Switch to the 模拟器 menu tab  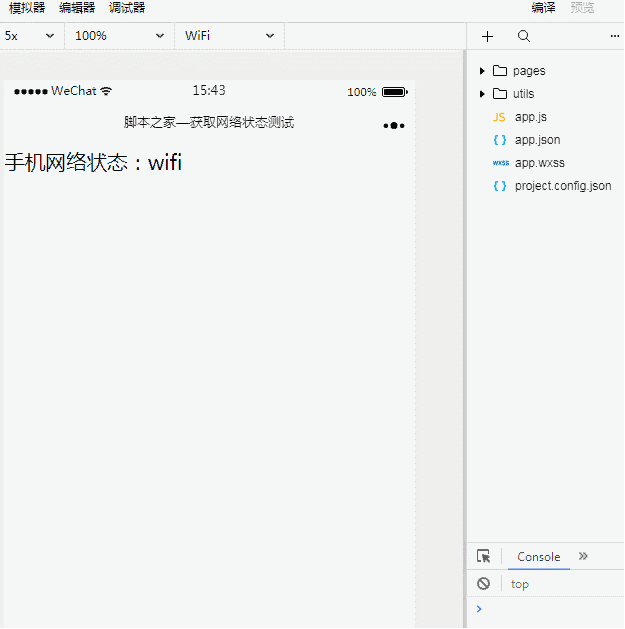coord(27,8)
